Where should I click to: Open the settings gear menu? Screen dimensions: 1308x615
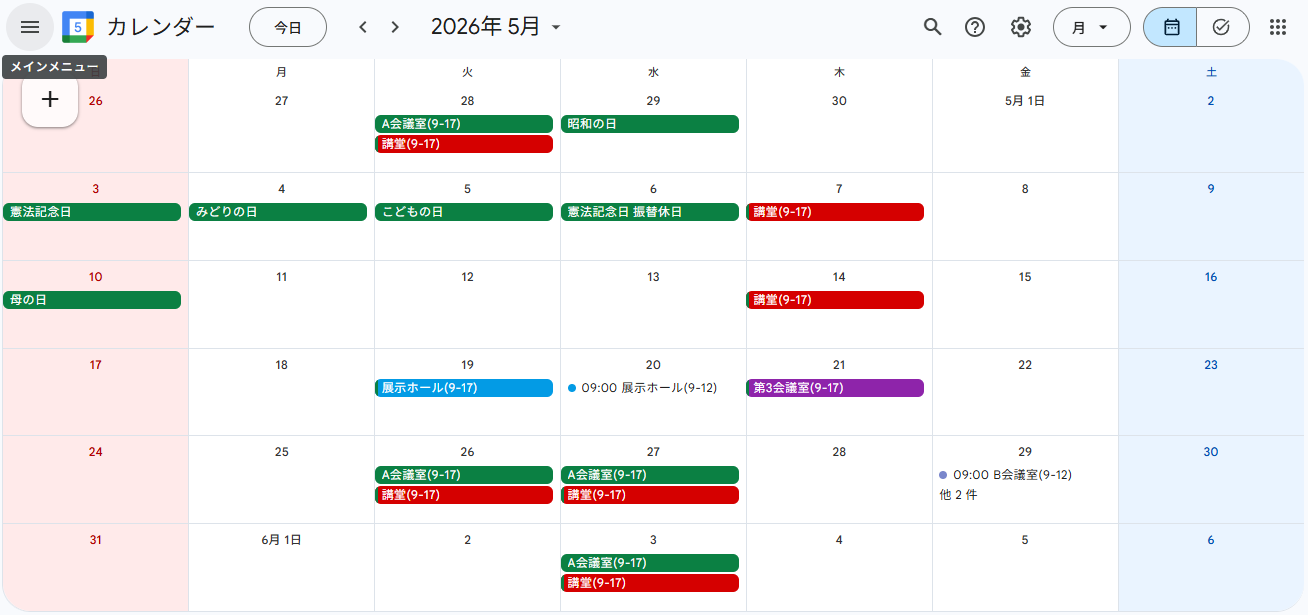(x=1020, y=27)
